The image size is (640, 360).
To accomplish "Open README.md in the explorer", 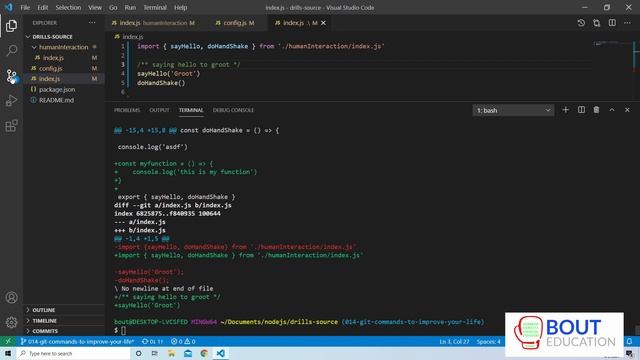I will [x=56, y=100].
